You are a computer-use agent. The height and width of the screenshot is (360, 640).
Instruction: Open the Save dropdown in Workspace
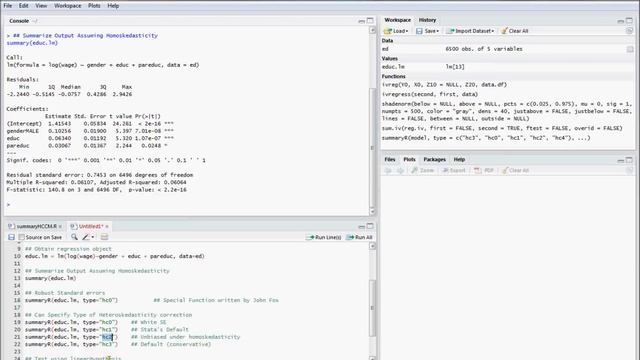[x=438, y=31]
